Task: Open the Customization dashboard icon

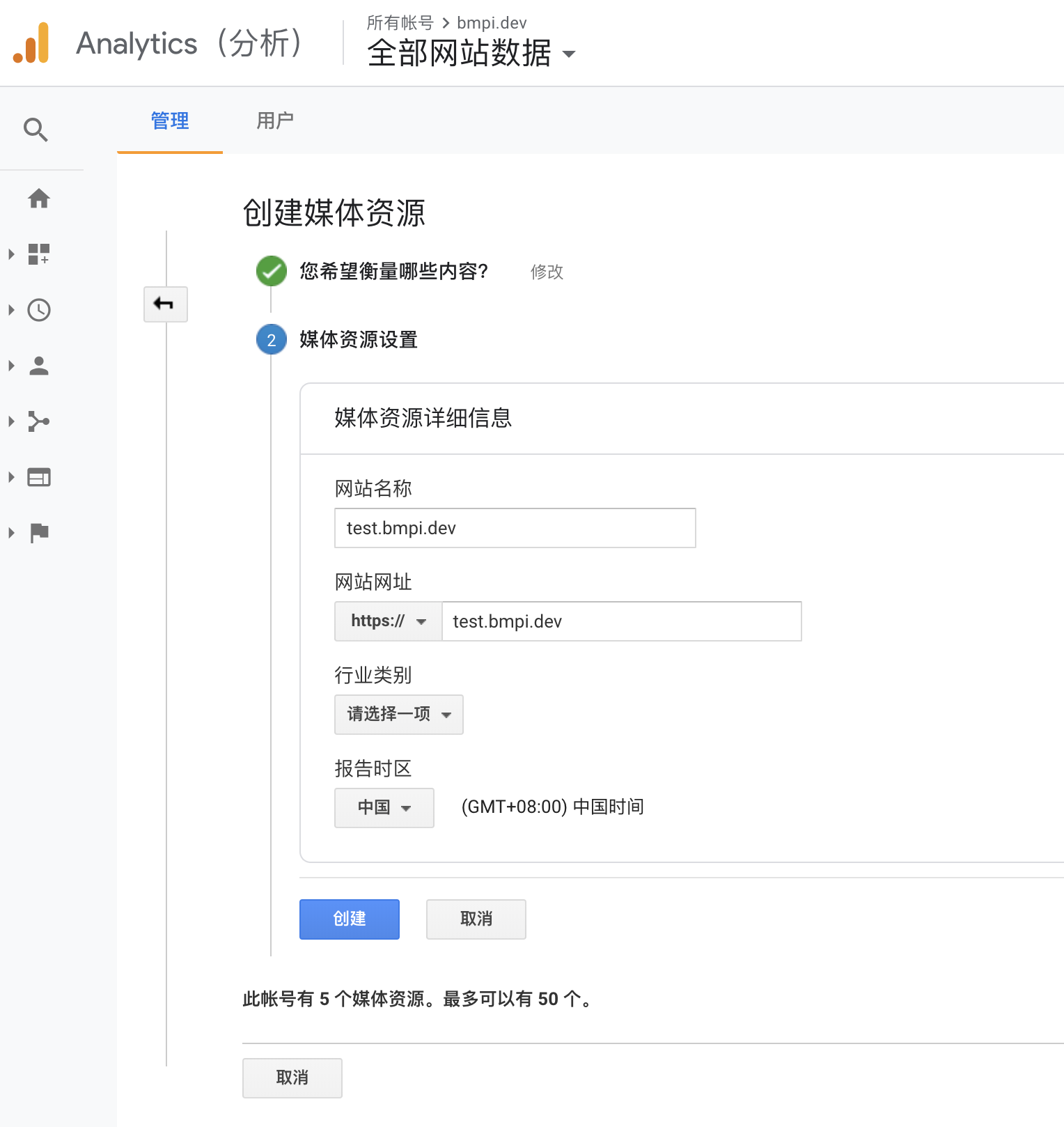Action: [39, 254]
